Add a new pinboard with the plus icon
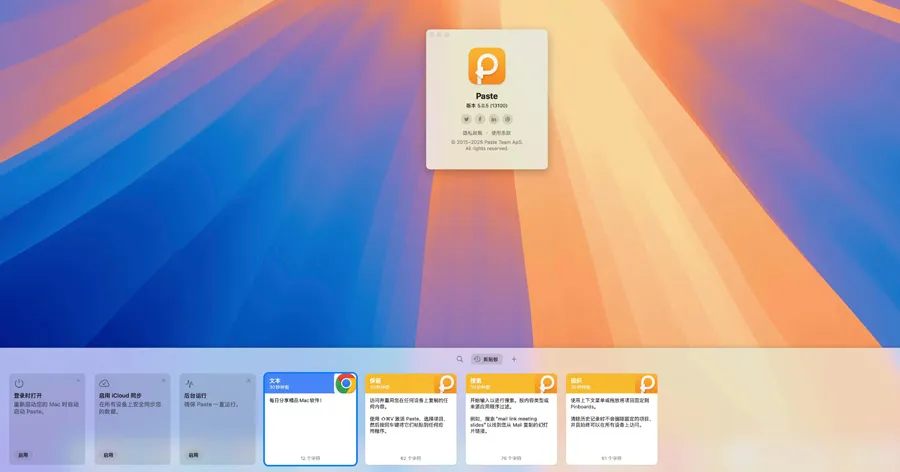900x472 pixels. click(514, 359)
